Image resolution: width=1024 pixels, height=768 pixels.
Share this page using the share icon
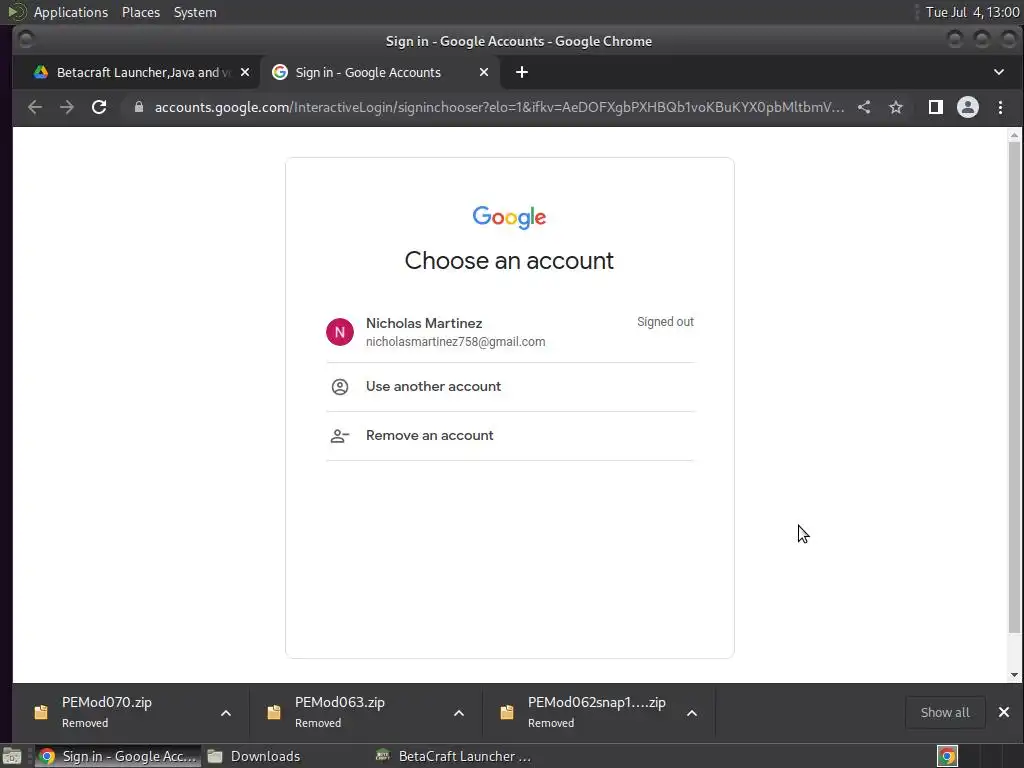pos(864,107)
